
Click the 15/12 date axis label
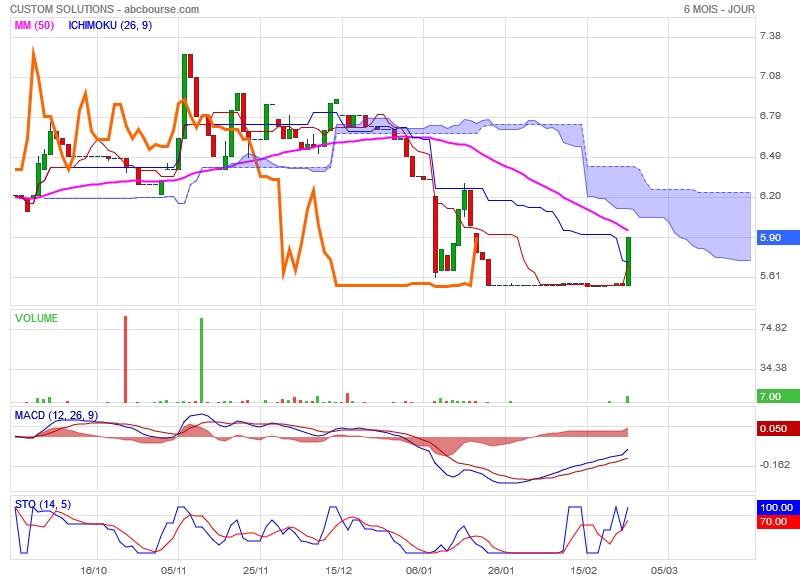tap(338, 570)
